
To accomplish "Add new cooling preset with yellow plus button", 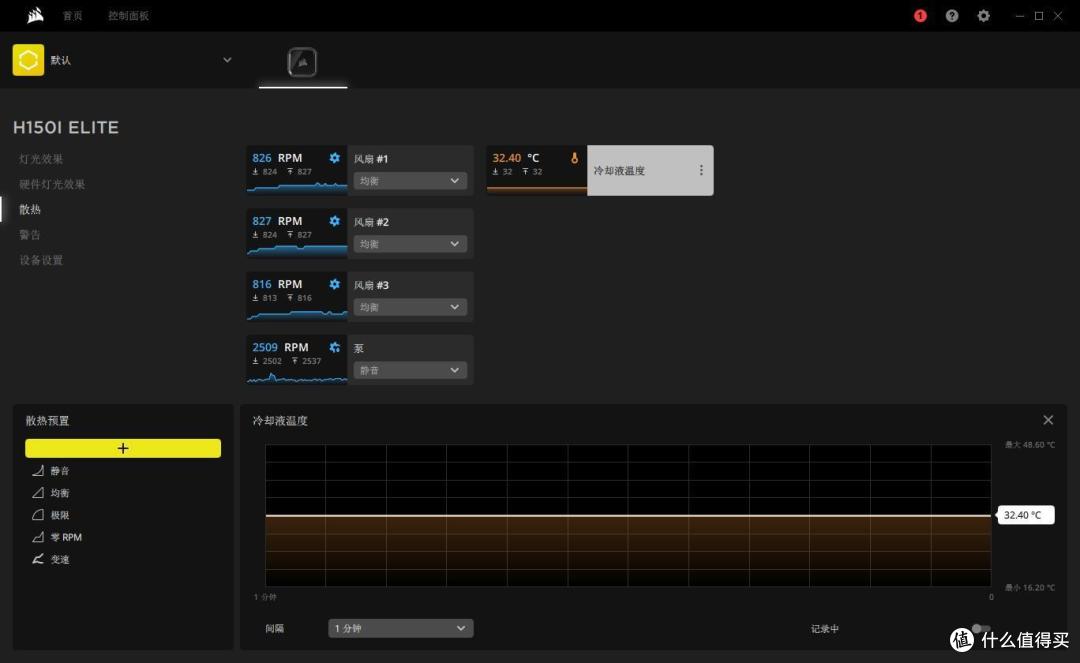I will coord(123,448).
